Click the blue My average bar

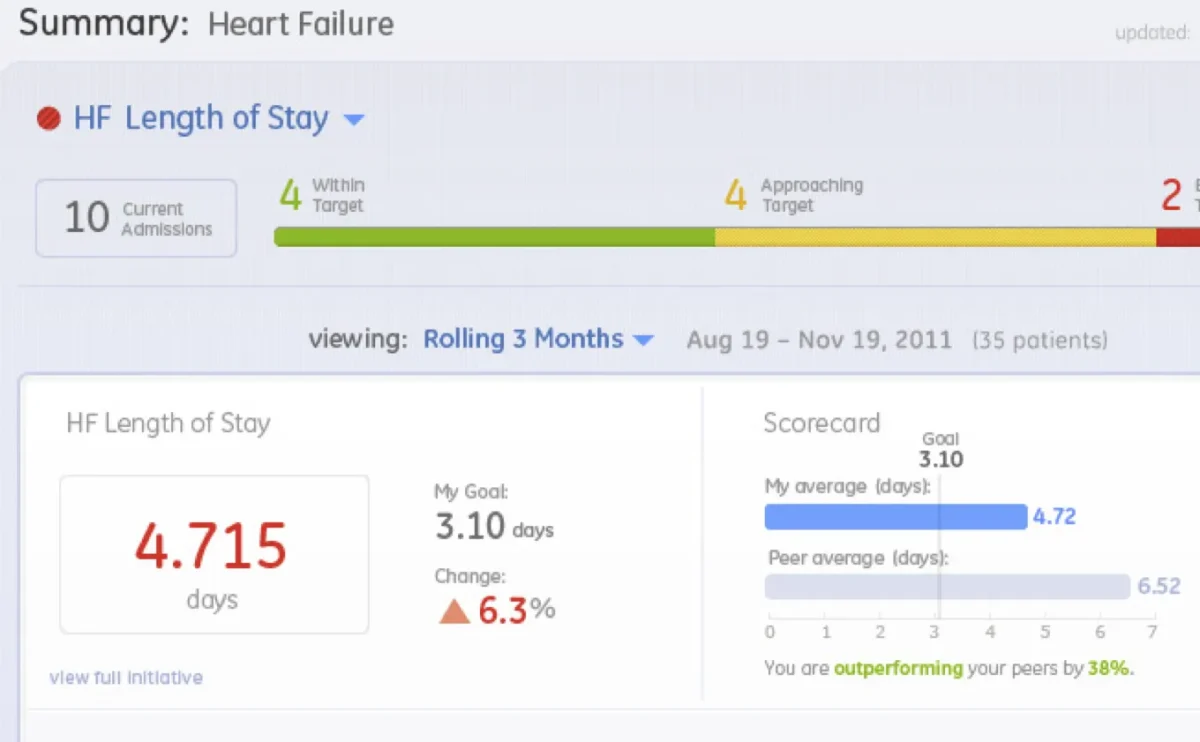click(895, 517)
